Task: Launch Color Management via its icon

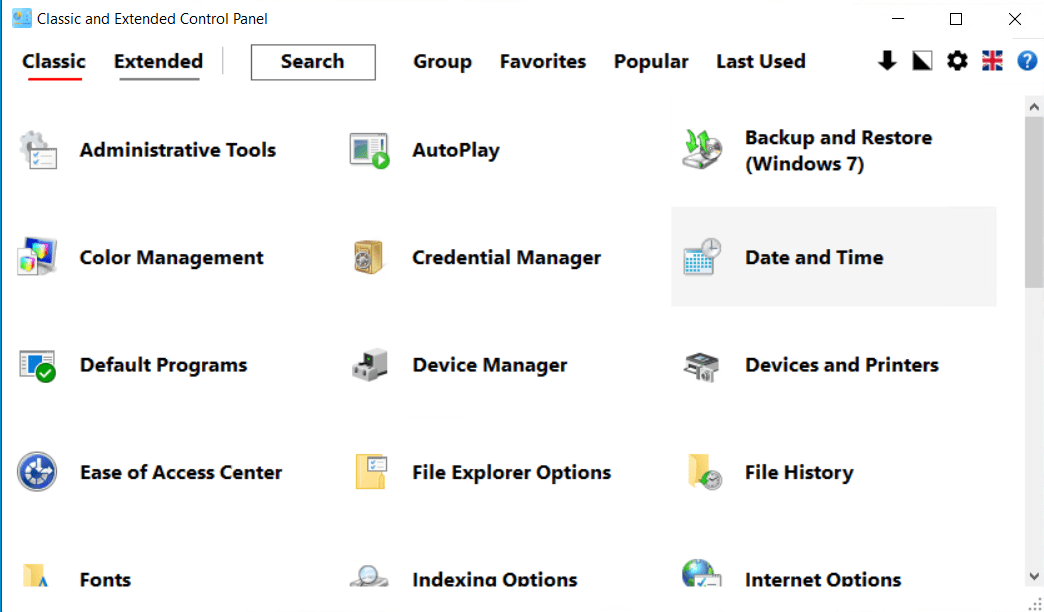Action: 38,258
